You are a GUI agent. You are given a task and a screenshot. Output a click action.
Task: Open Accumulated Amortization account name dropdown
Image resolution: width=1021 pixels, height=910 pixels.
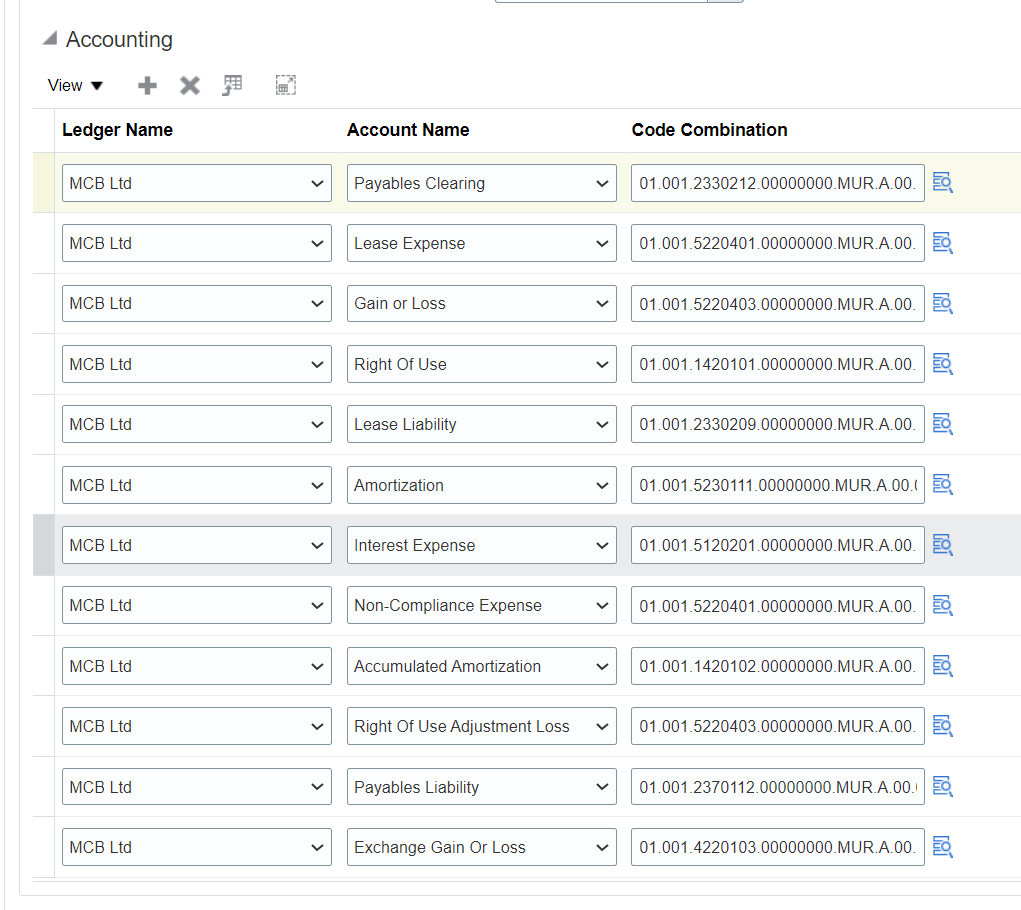coord(481,666)
